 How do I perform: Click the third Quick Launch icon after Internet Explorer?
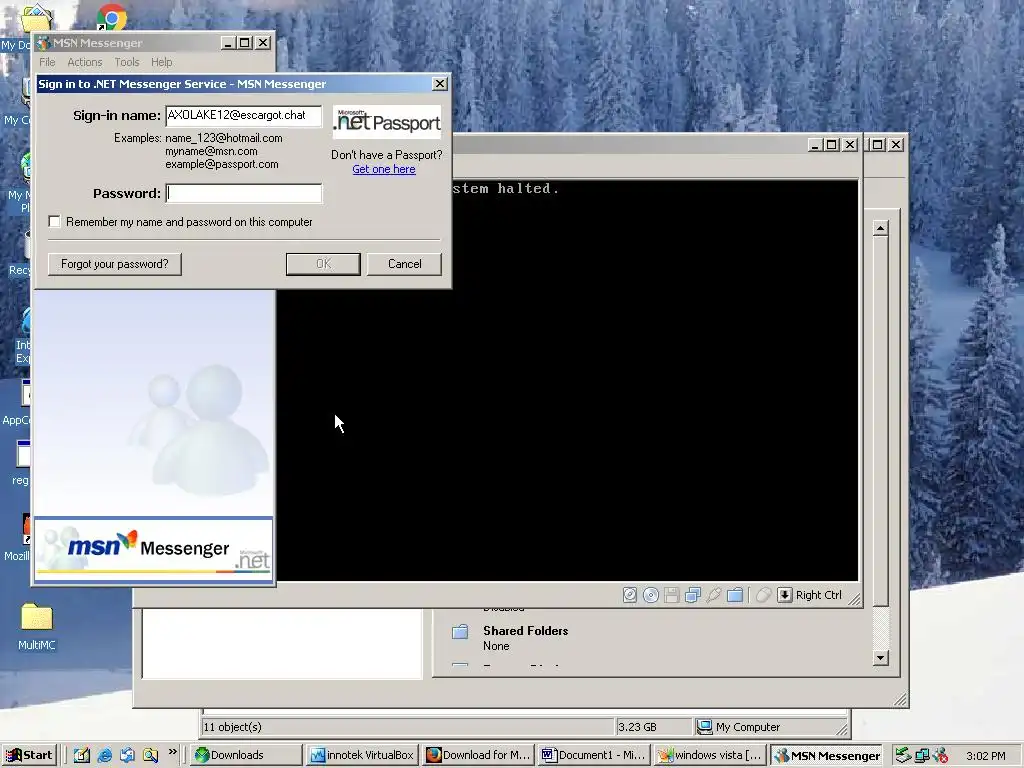coord(127,755)
